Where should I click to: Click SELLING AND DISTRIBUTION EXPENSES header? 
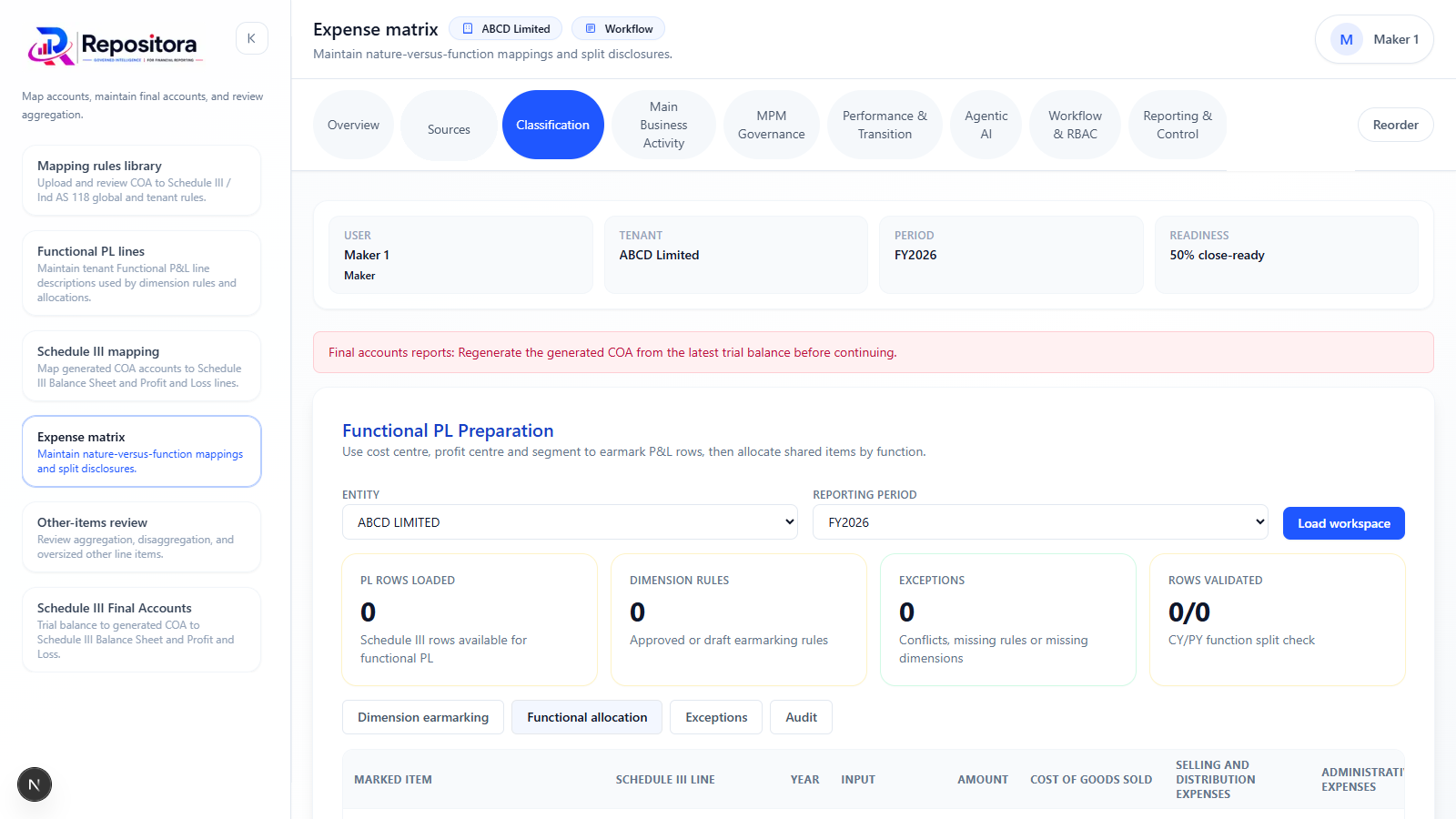(1215, 780)
